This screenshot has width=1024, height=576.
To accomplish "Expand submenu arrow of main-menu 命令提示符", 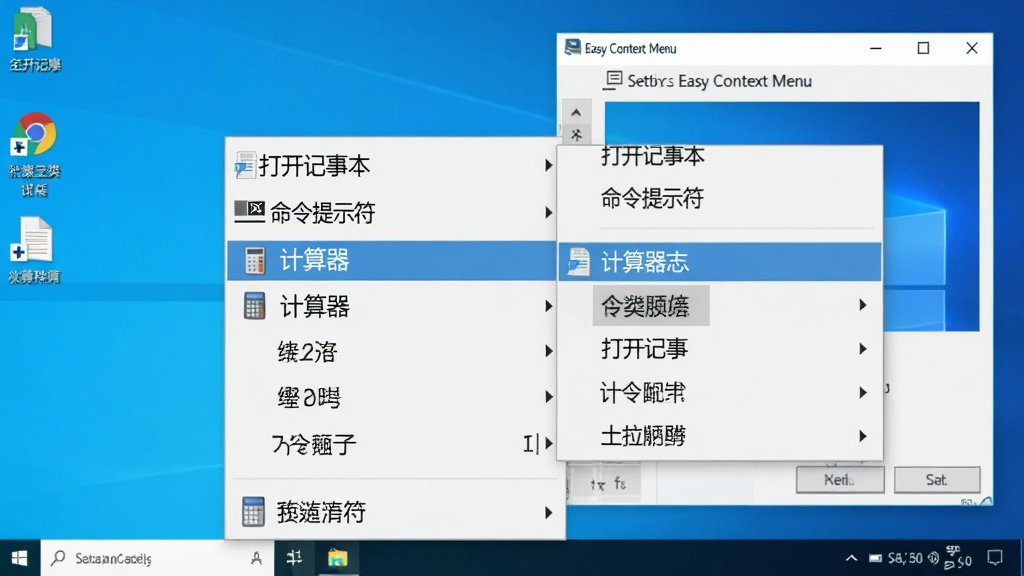I will pyautogui.click(x=549, y=212).
